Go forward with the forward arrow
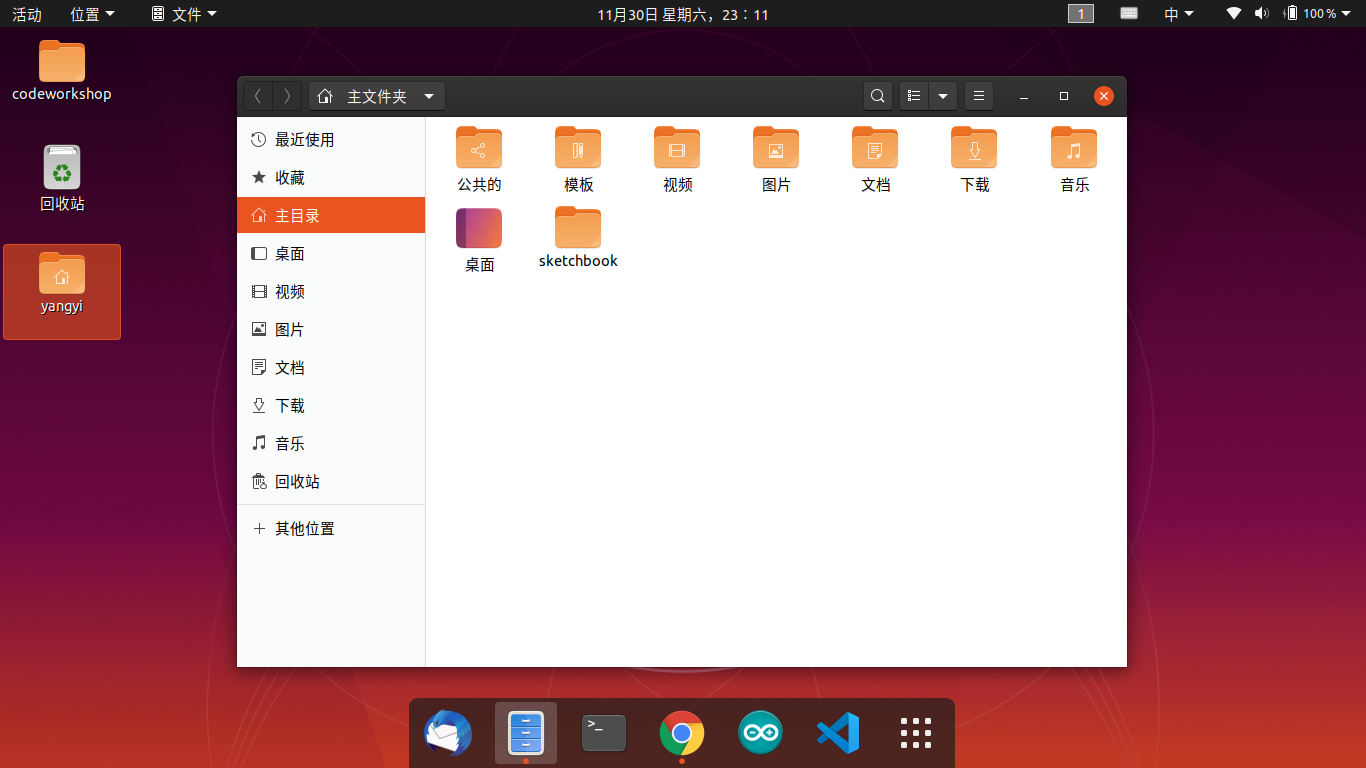This screenshot has height=768, width=1366. tap(287, 96)
